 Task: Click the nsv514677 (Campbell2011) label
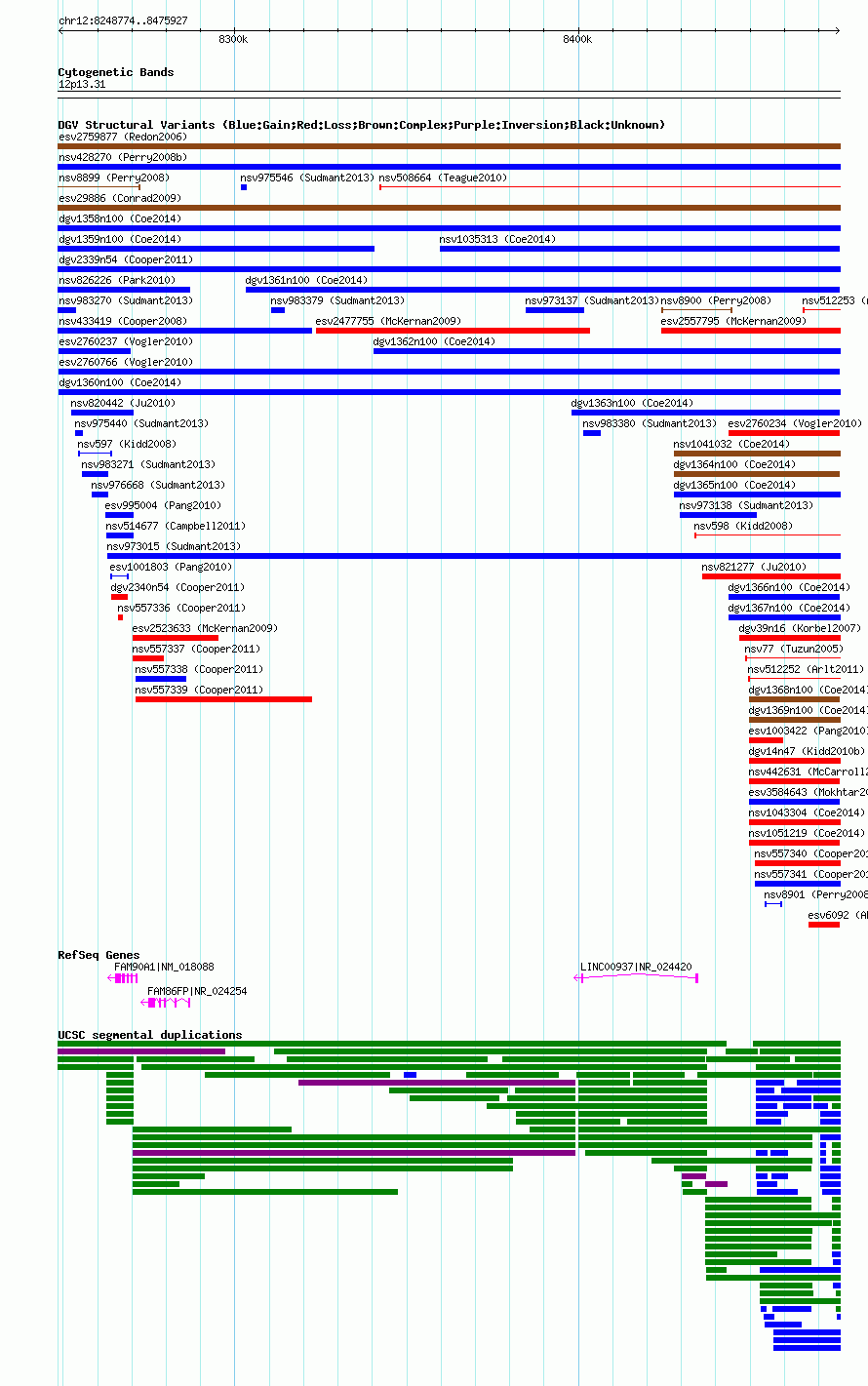click(x=176, y=526)
